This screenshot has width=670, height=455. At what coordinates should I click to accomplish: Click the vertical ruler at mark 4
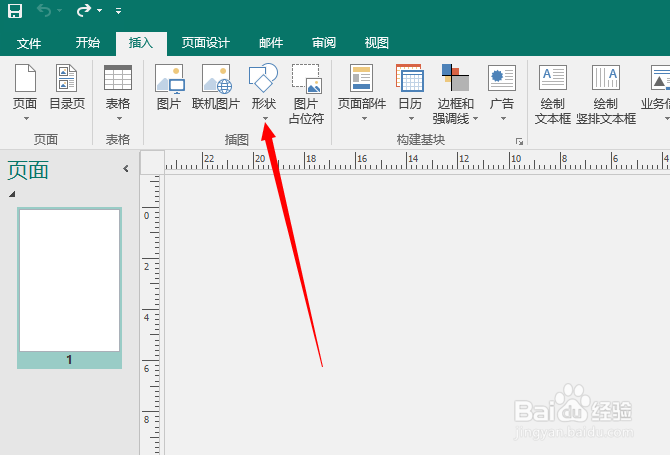click(147, 317)
